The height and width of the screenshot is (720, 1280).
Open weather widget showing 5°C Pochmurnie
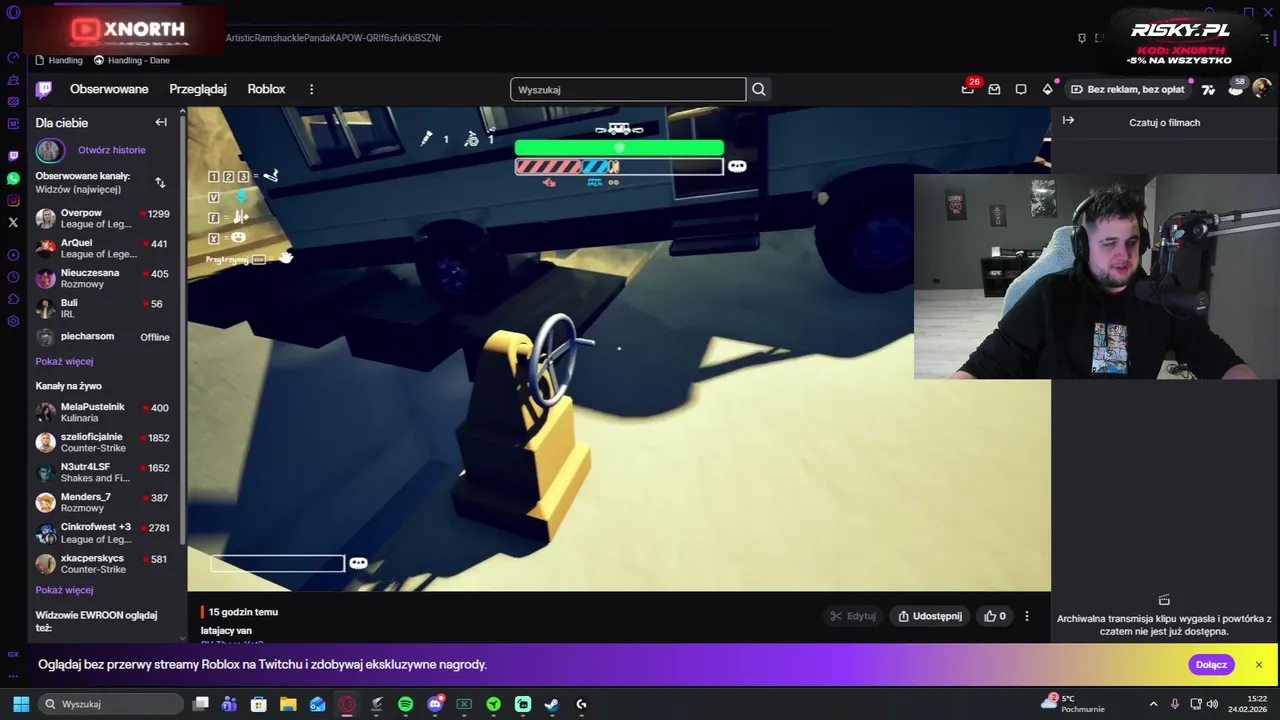[x=1075, y=704]
